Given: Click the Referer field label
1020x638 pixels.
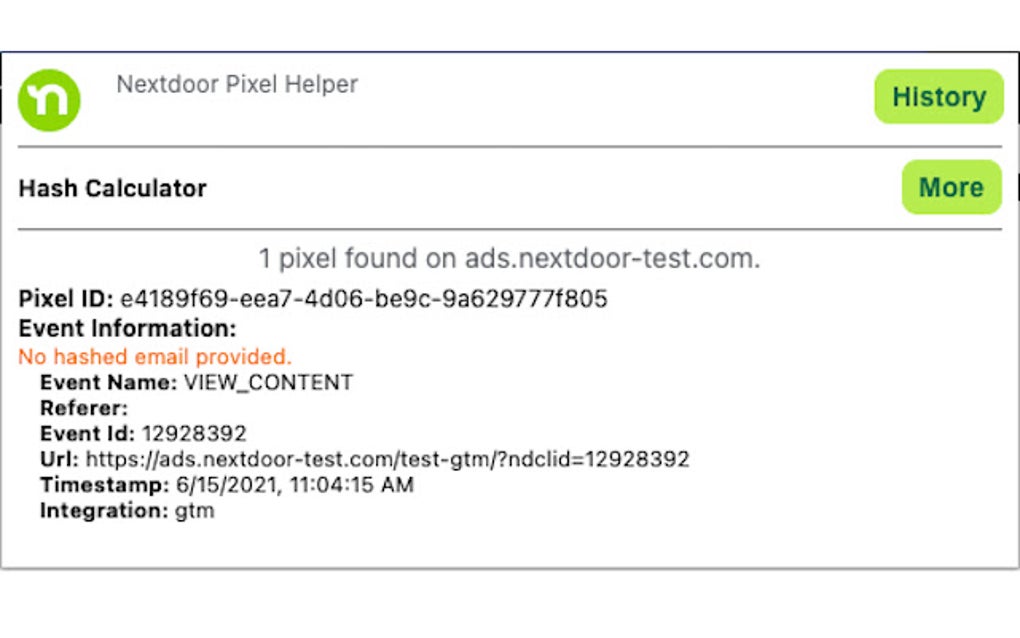Looking at the screenshot, I should tap(84, 408).
